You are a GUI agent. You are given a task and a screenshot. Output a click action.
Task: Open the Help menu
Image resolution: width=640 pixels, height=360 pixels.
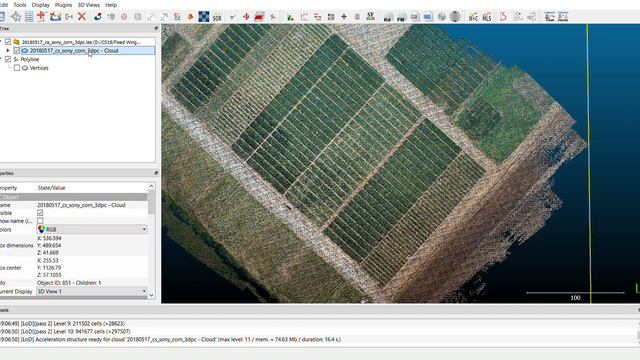[x=111, y=5]
